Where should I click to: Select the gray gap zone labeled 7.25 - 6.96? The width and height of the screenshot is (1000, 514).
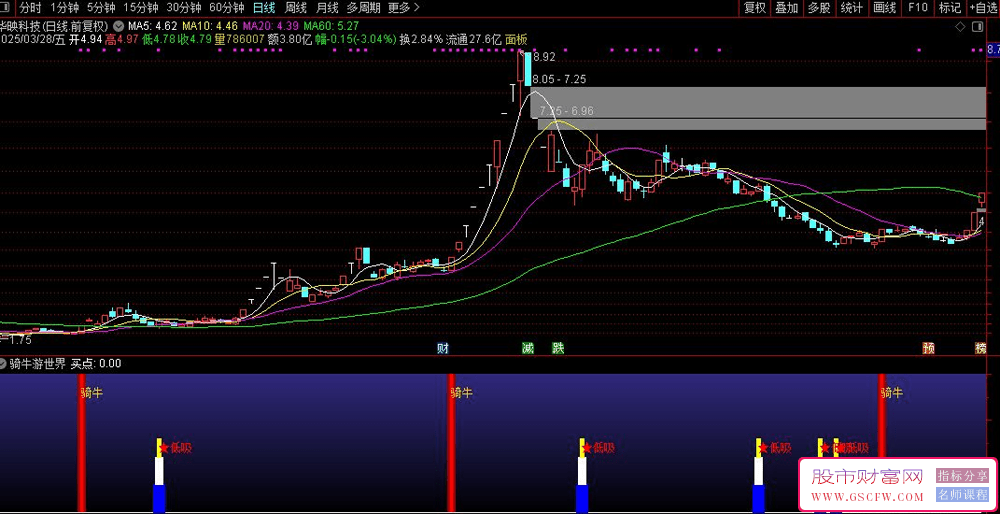tap(762, 124)
